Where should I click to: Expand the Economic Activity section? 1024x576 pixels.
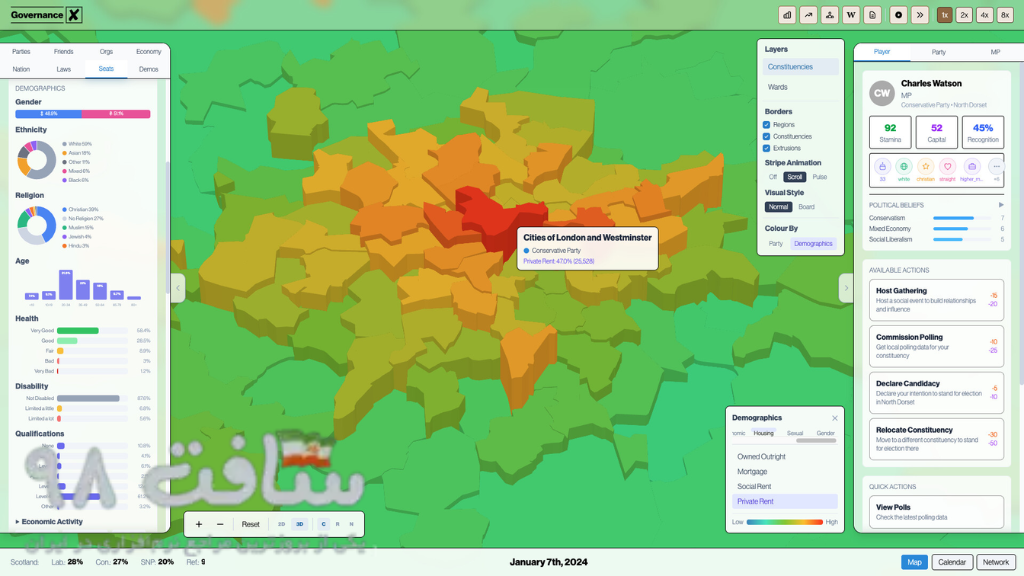(x=49, y=522)
